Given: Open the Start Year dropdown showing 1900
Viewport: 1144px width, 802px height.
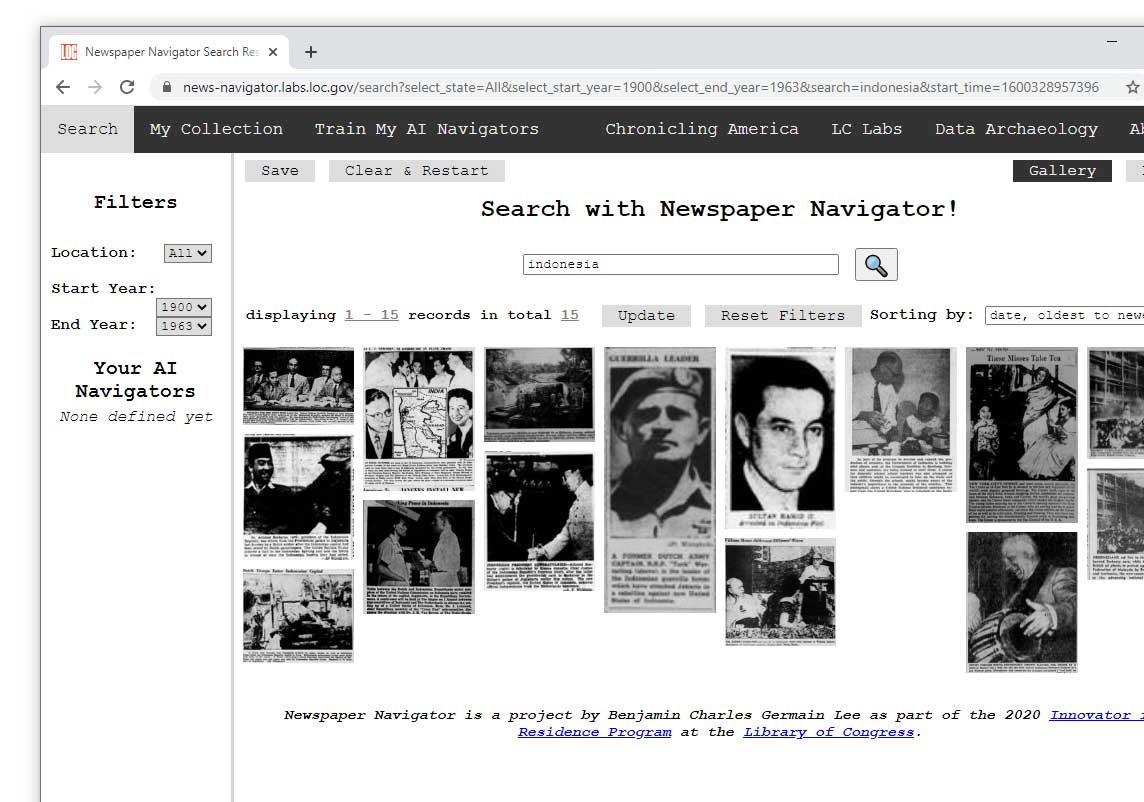Looking at the screenshot, I should coord(184,307).
